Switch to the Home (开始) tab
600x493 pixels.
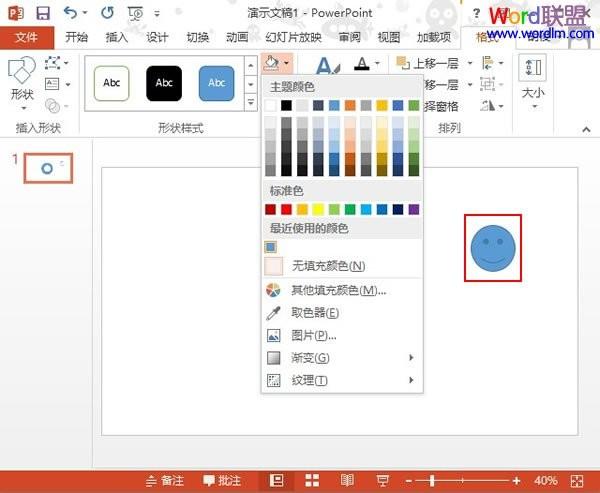click(x=77, y=37)
